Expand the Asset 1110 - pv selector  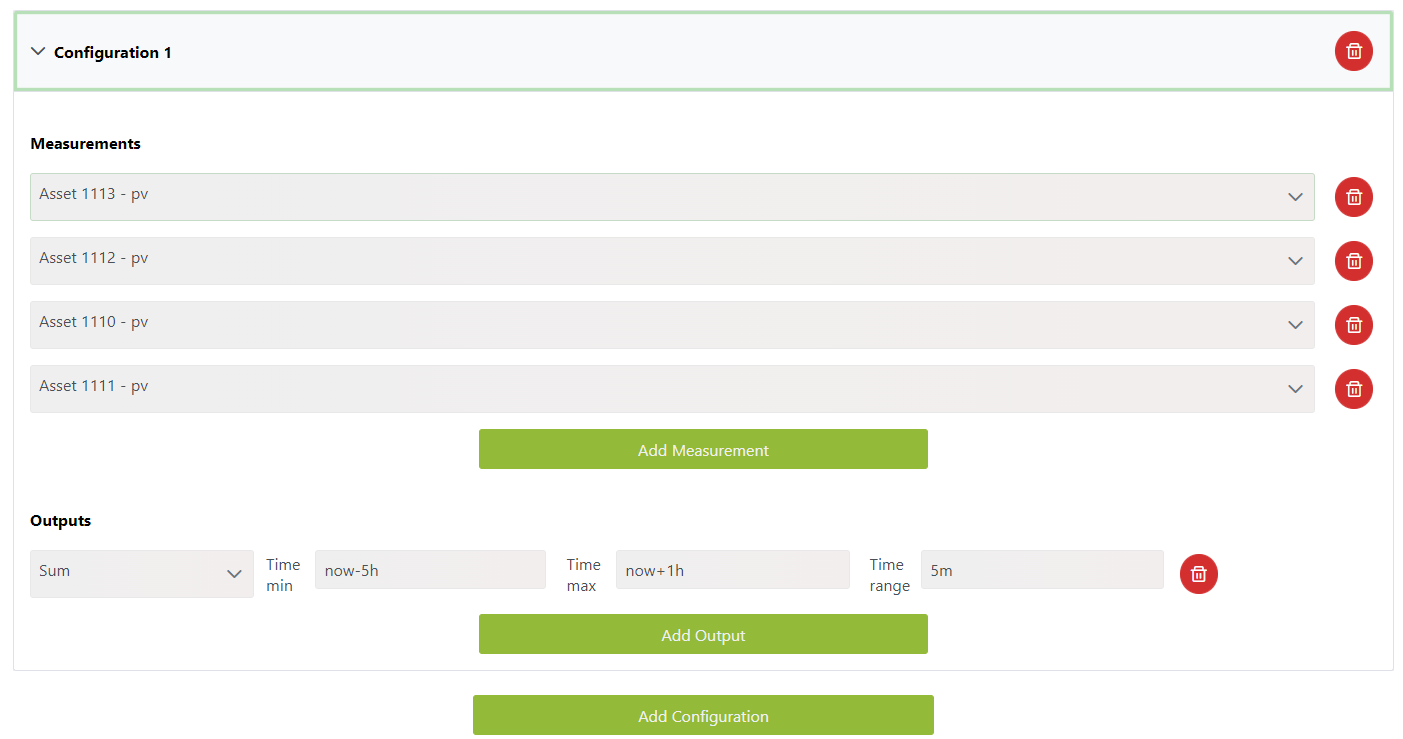[672, 325]
